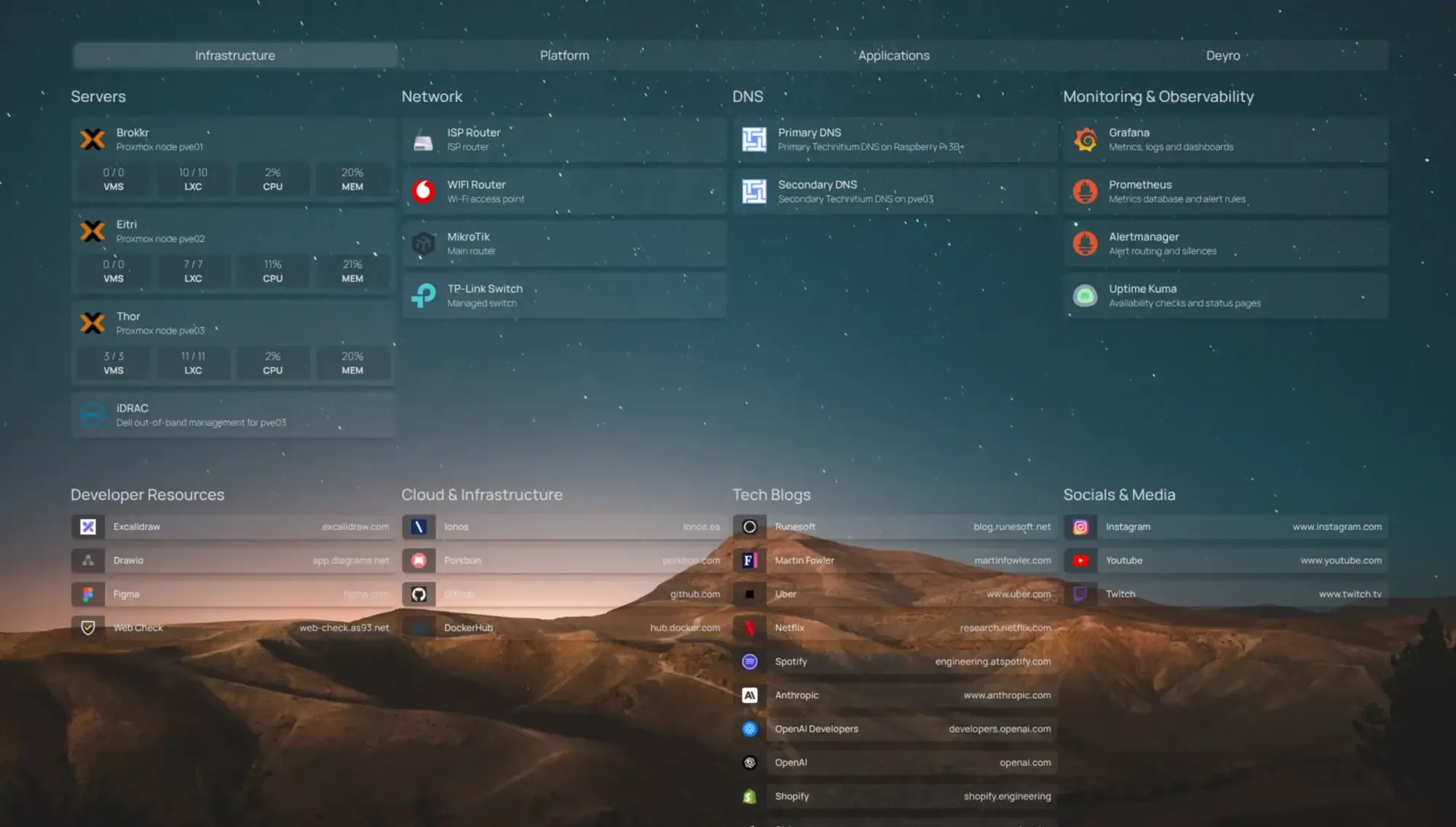
Task: Switch to the Infrastructure tab
Action: 235,55
